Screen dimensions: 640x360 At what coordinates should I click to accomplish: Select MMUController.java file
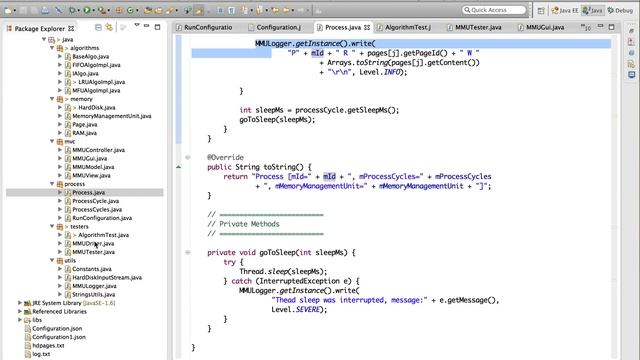[x=98, y=150]
